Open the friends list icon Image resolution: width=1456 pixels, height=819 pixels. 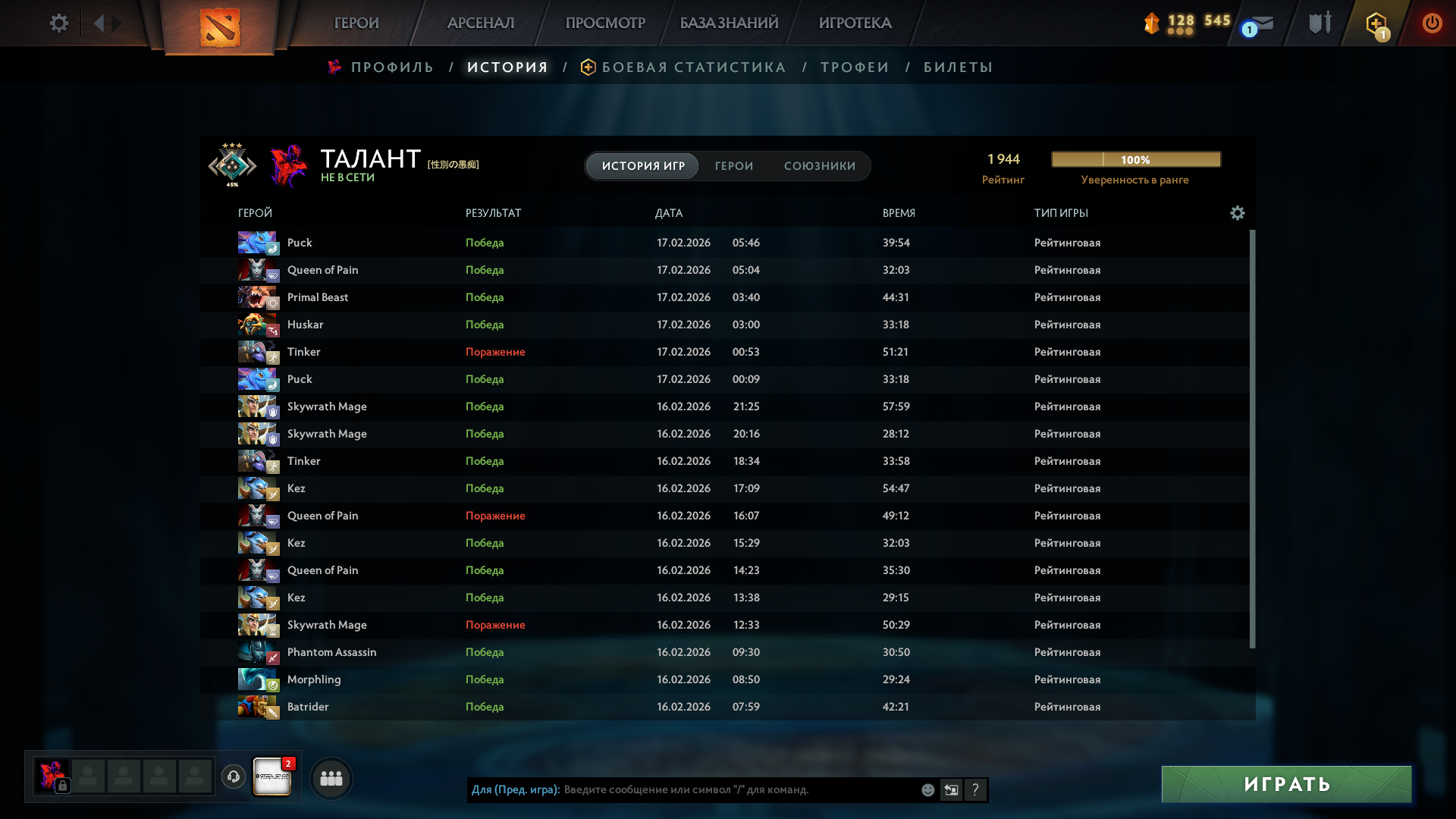click(x=331, y=778)
